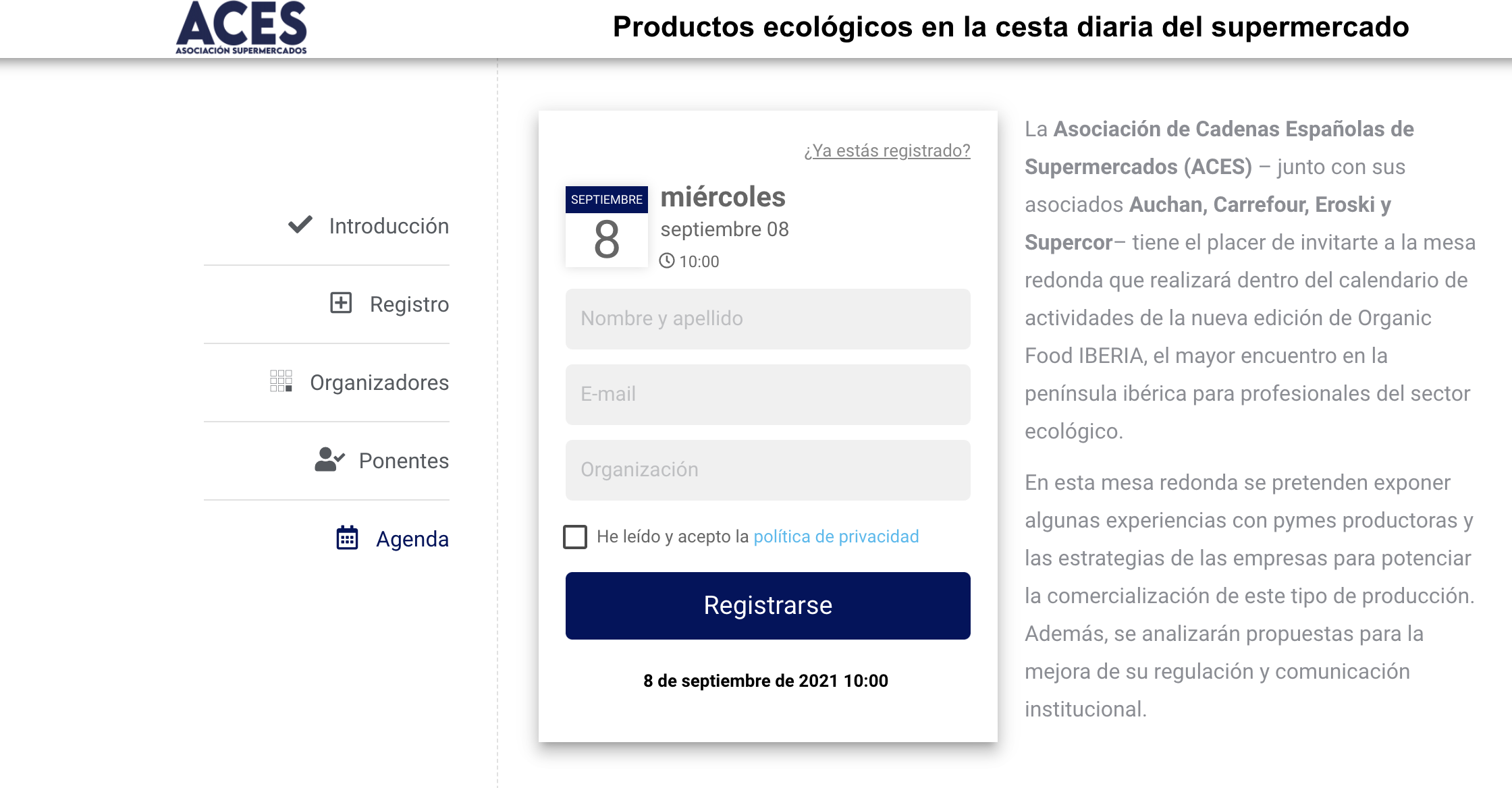The height and width of the screenshot is (788, 1512).
Task: Click the user-check icon next to Ponentes
Action: click(x=329, y=459)
